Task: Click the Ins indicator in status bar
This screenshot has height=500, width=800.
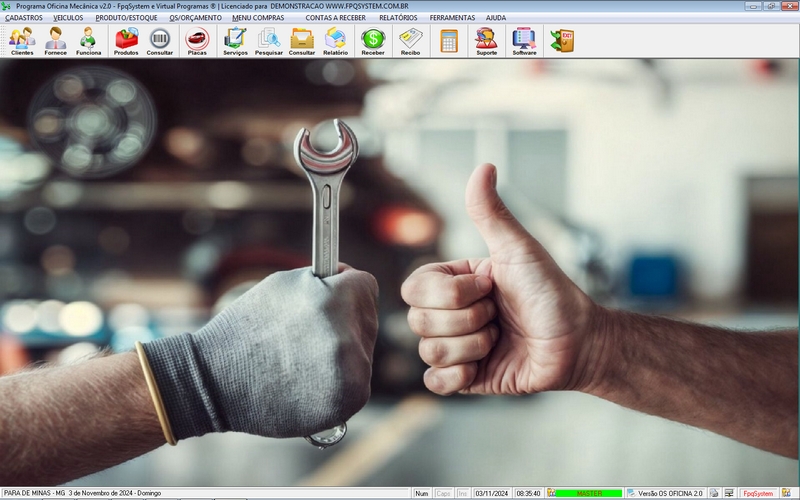Action: coord(462,493)
